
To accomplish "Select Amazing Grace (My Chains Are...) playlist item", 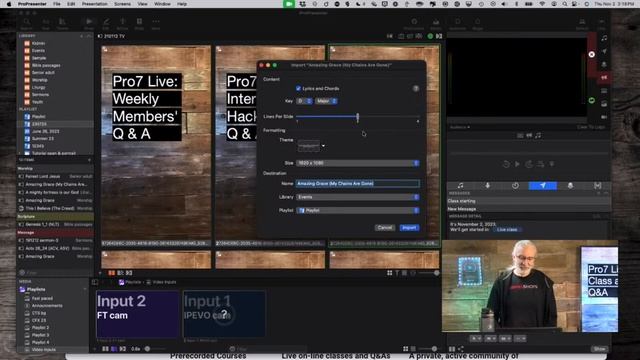I will pos(55,184).
